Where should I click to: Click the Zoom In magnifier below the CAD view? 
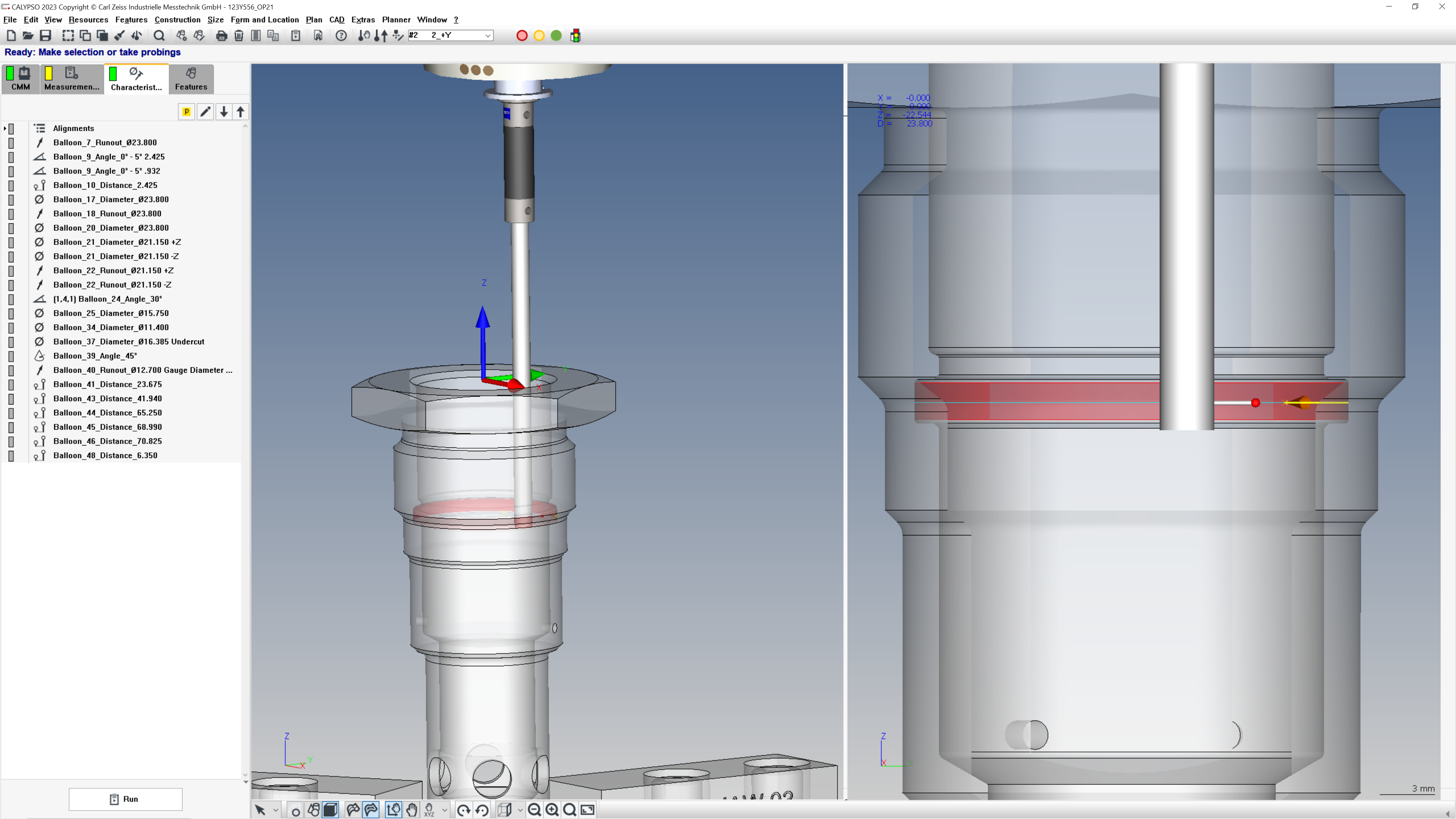552,810
